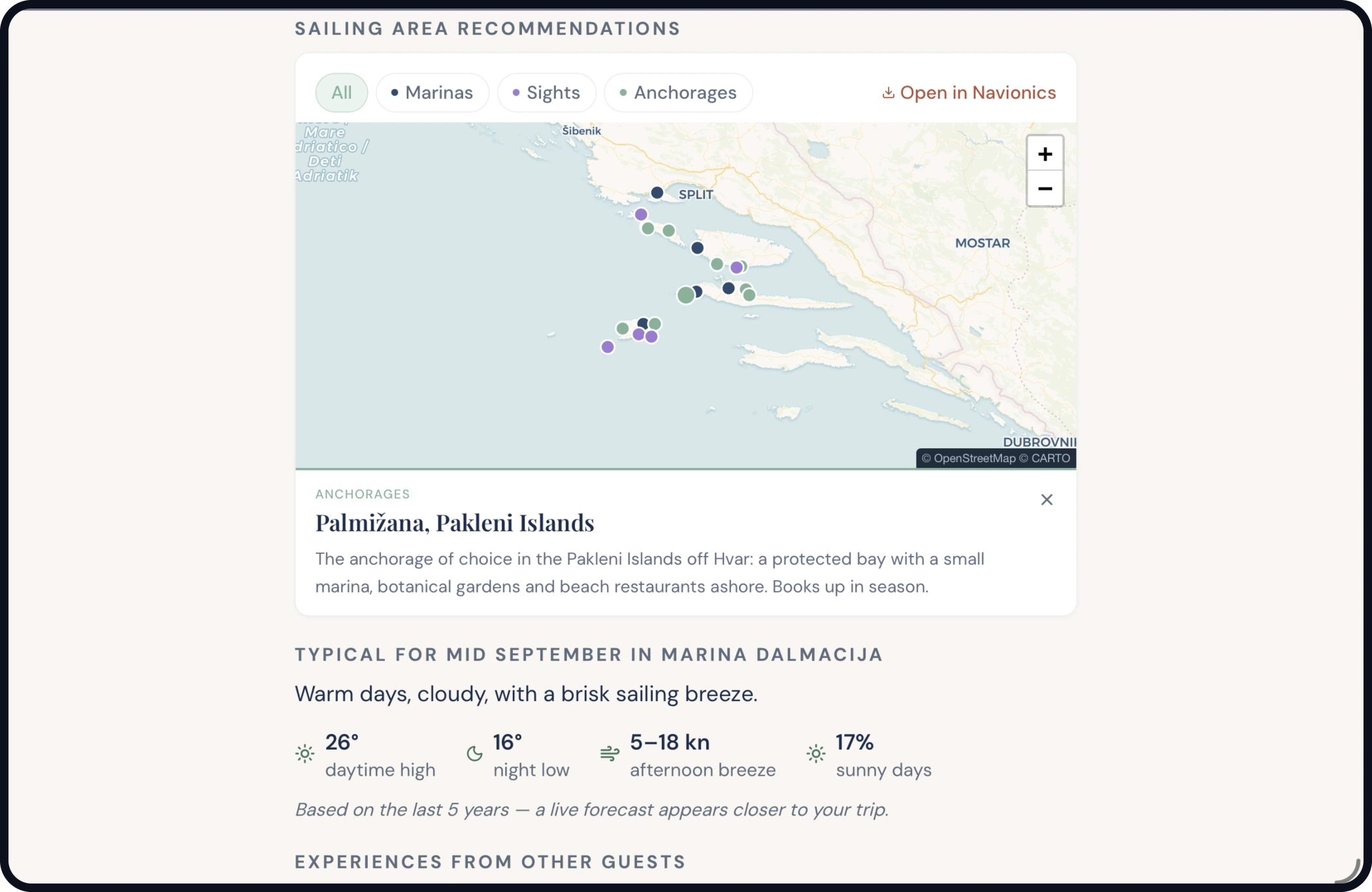The width and height of the screenshot is (1372, 892).
Task: Zoom in the map with plus button
Action: pyautogui.click(x=1045, y=154)
